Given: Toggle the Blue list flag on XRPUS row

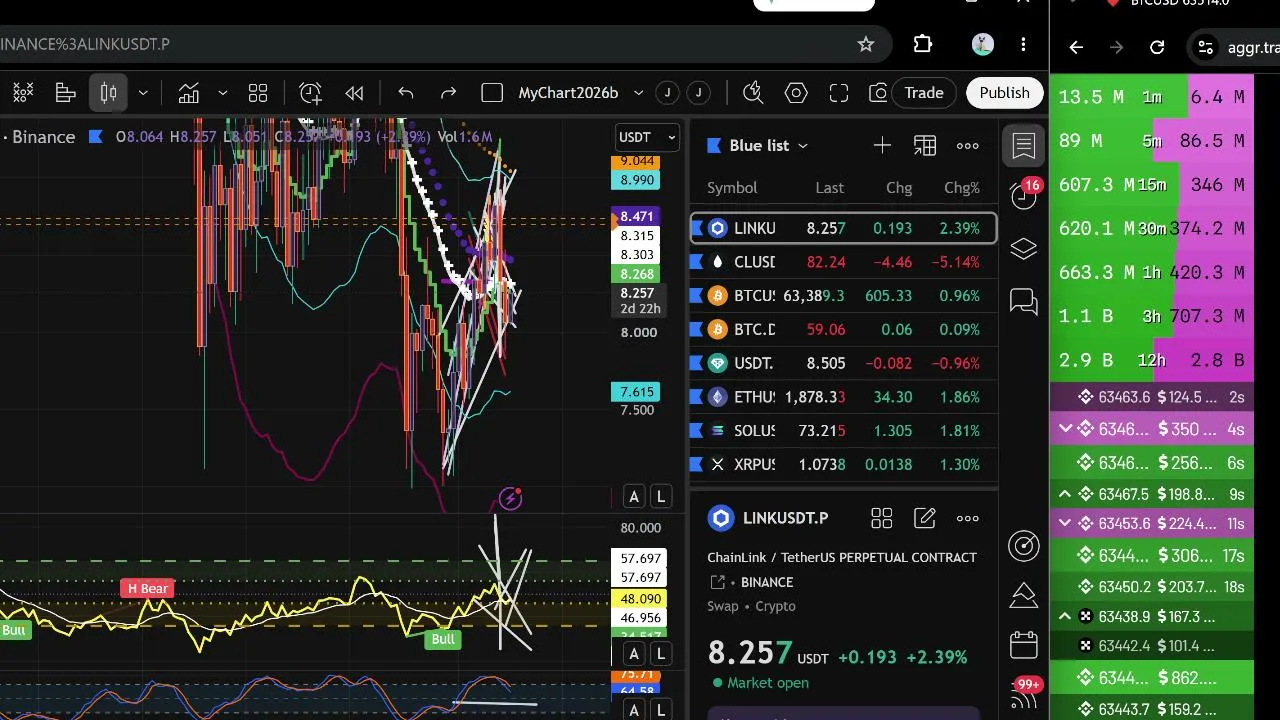Looking at the screenshot, I should pos(696,464).
